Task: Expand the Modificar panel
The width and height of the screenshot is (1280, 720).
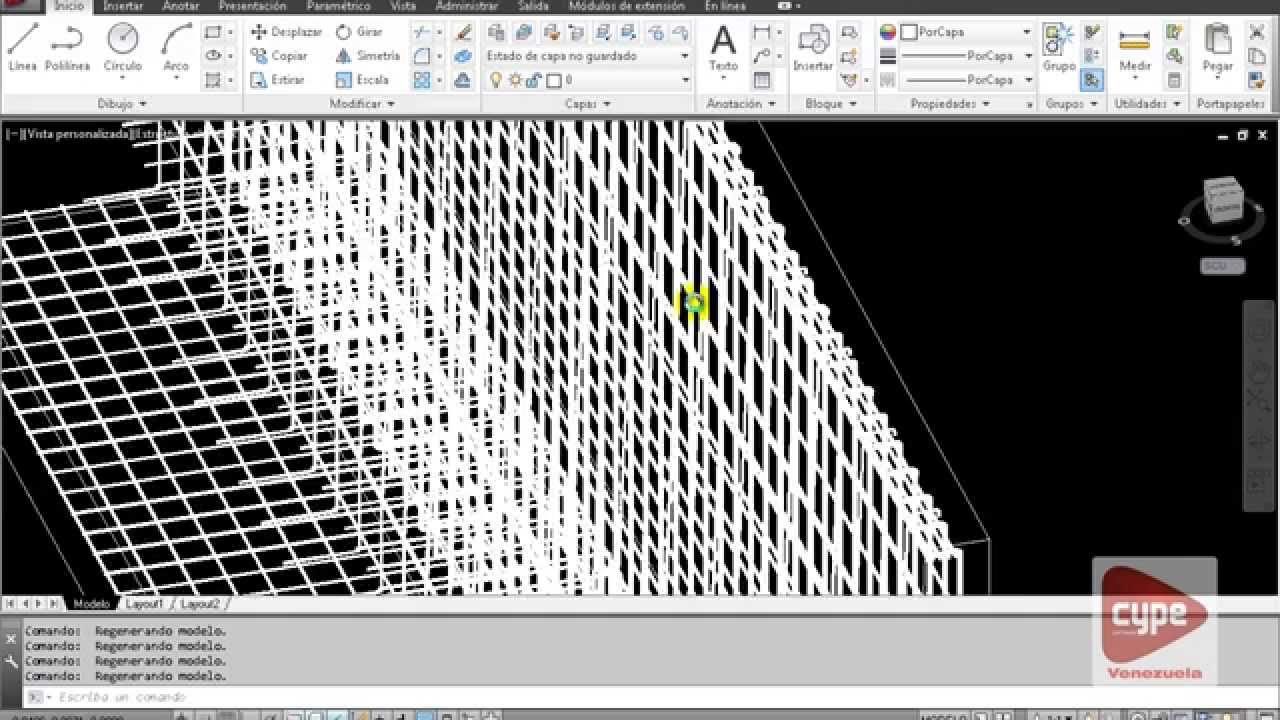Action: point(362,103)
